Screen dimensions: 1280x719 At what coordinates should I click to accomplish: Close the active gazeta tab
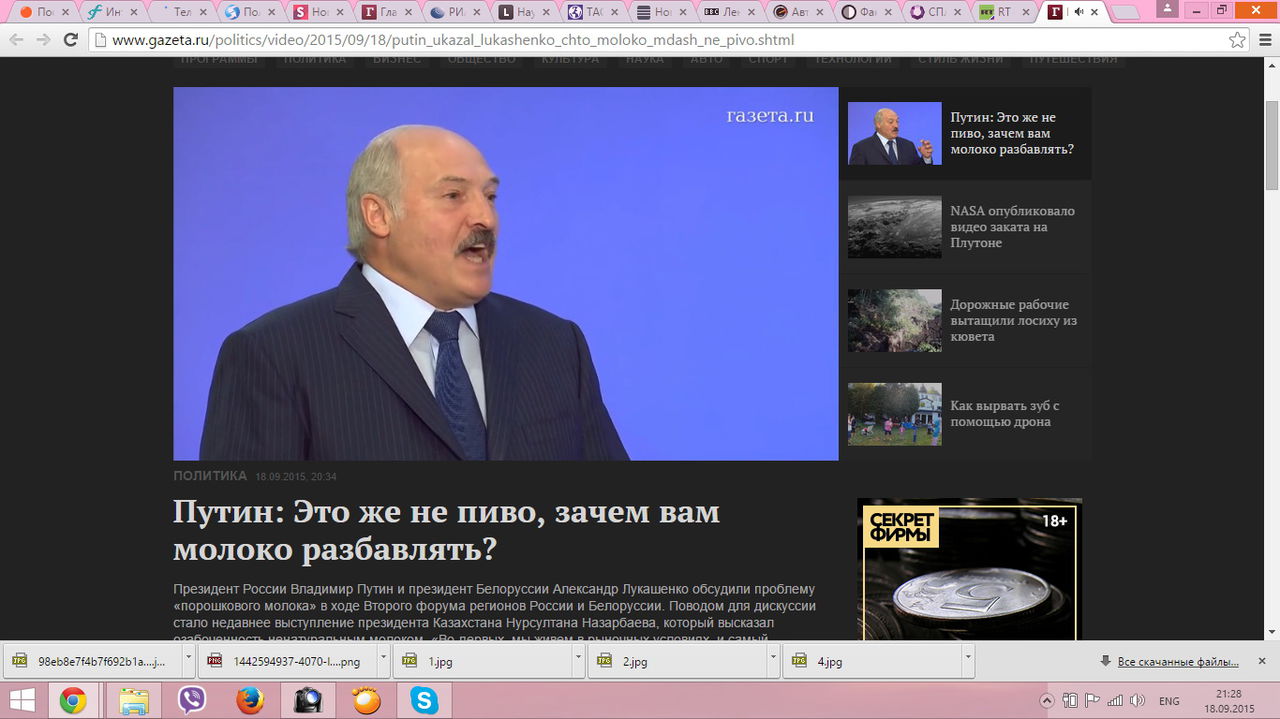point(1094,12)
